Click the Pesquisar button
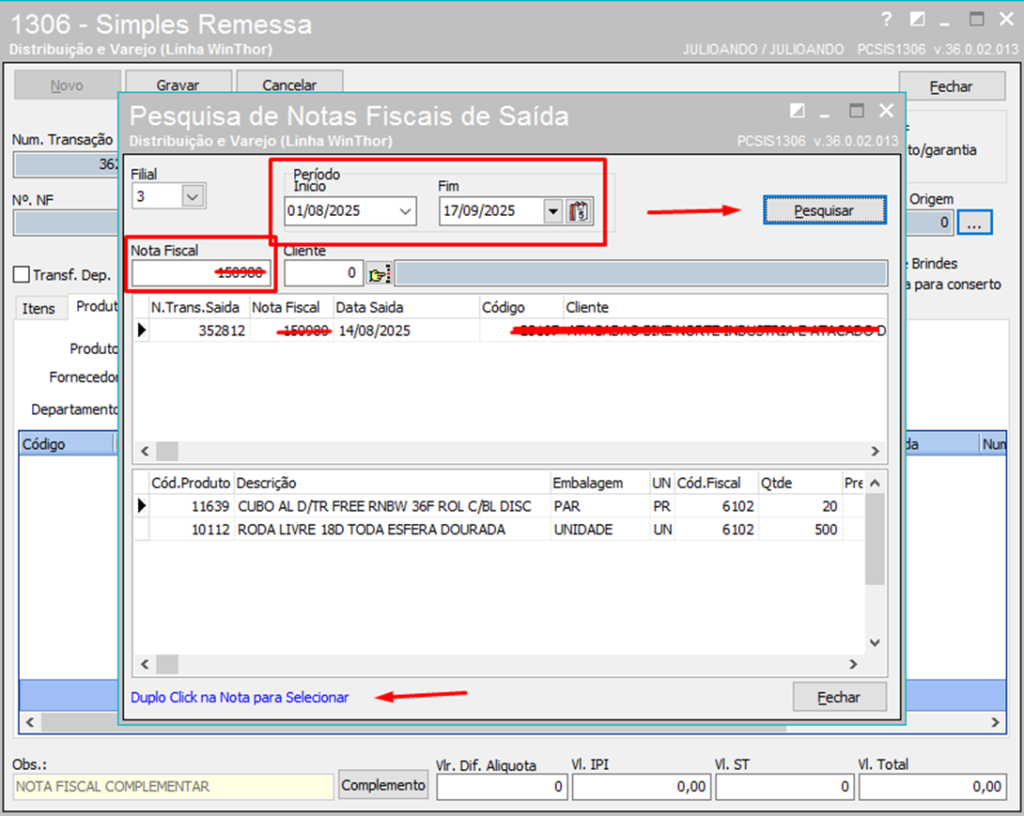 coord(824,210)
